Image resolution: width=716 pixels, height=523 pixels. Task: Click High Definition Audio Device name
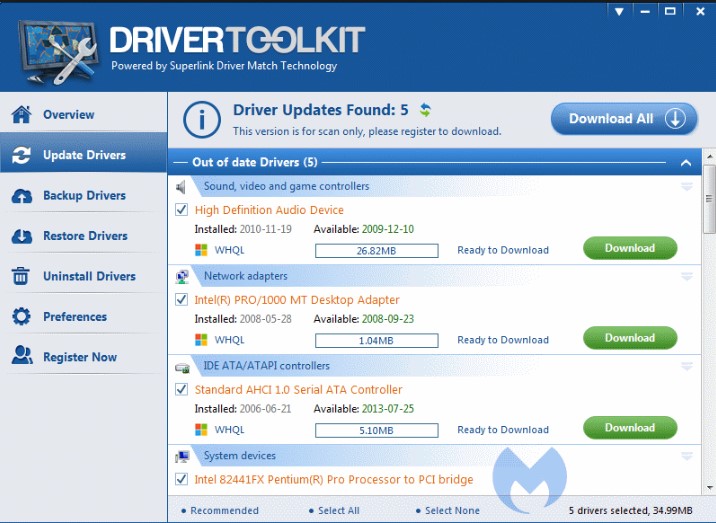click(269, 210)
